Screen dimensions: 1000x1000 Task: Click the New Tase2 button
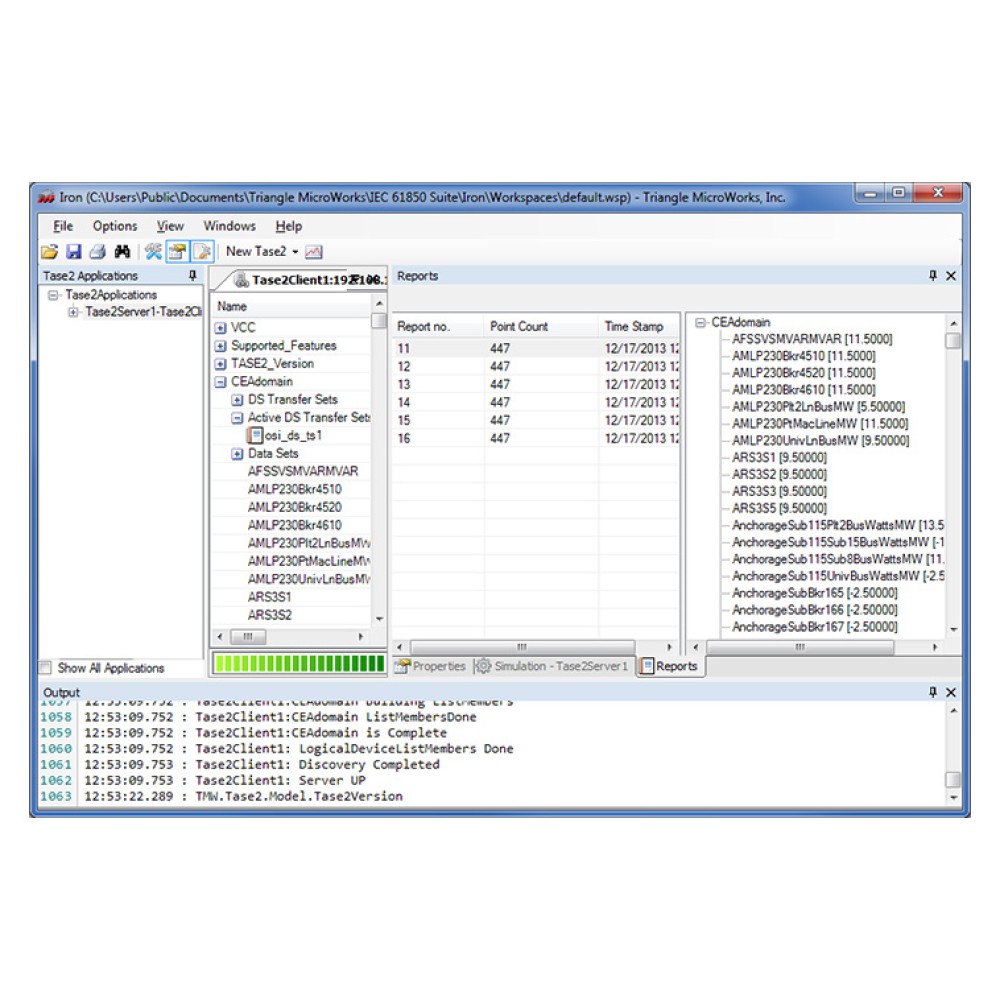coord(256,251)
